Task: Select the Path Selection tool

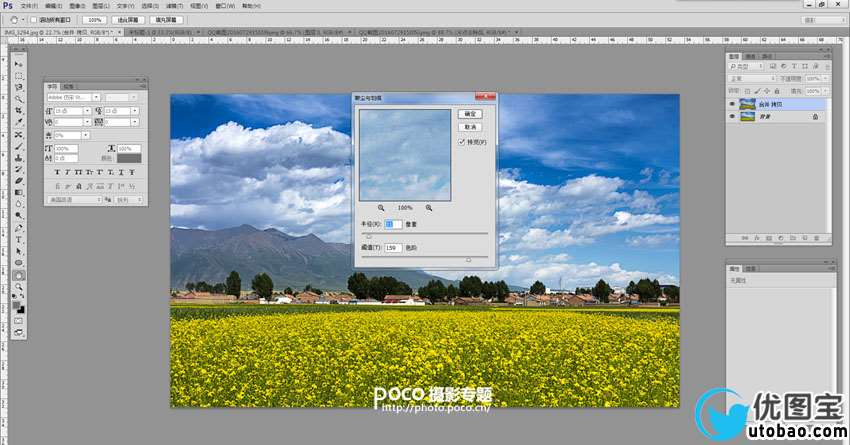Action: [18, 251]
